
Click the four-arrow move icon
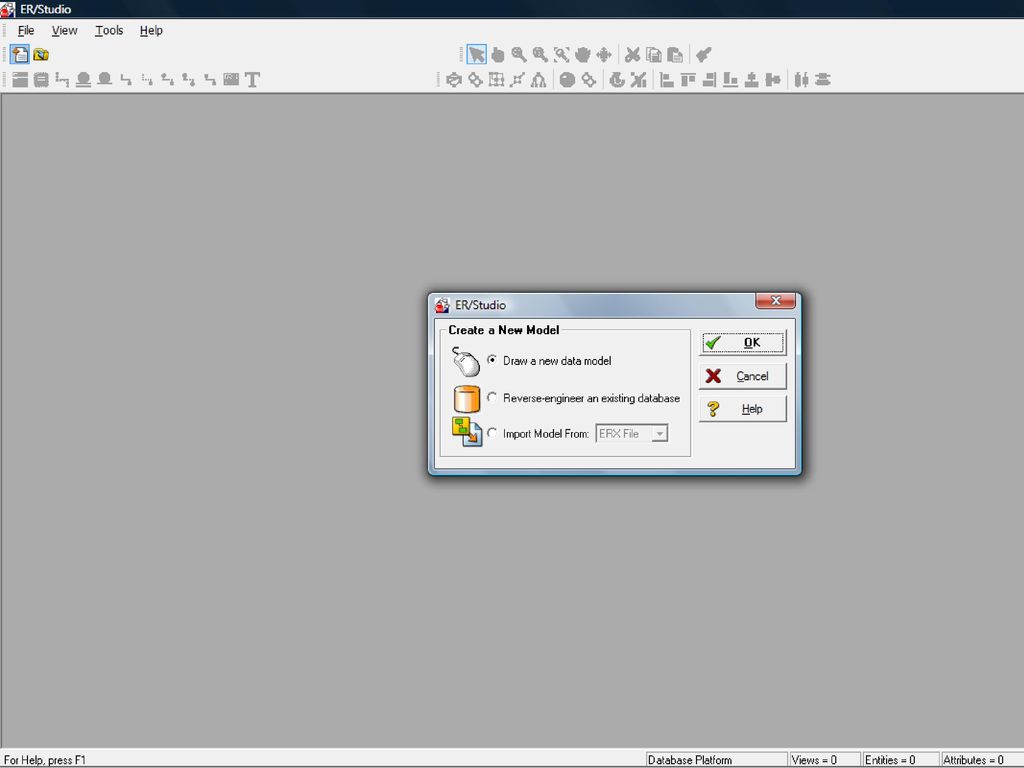click(x=603, y=55)
